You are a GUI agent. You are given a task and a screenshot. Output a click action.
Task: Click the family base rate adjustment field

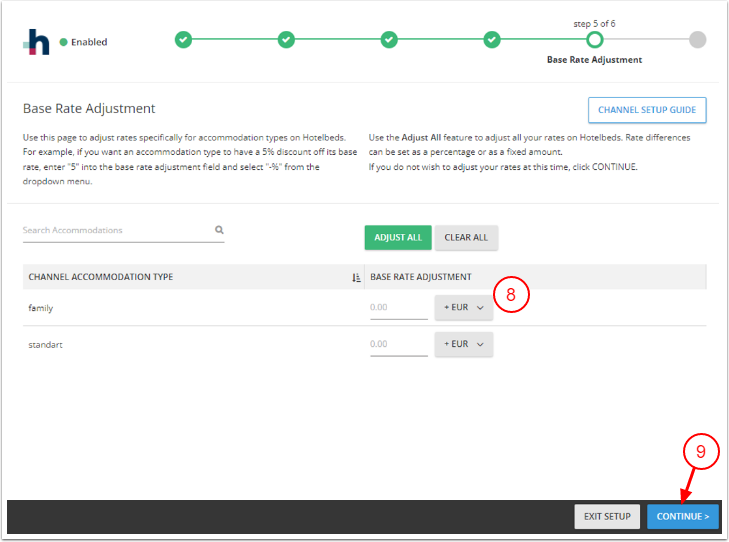[x=398, y=308]
